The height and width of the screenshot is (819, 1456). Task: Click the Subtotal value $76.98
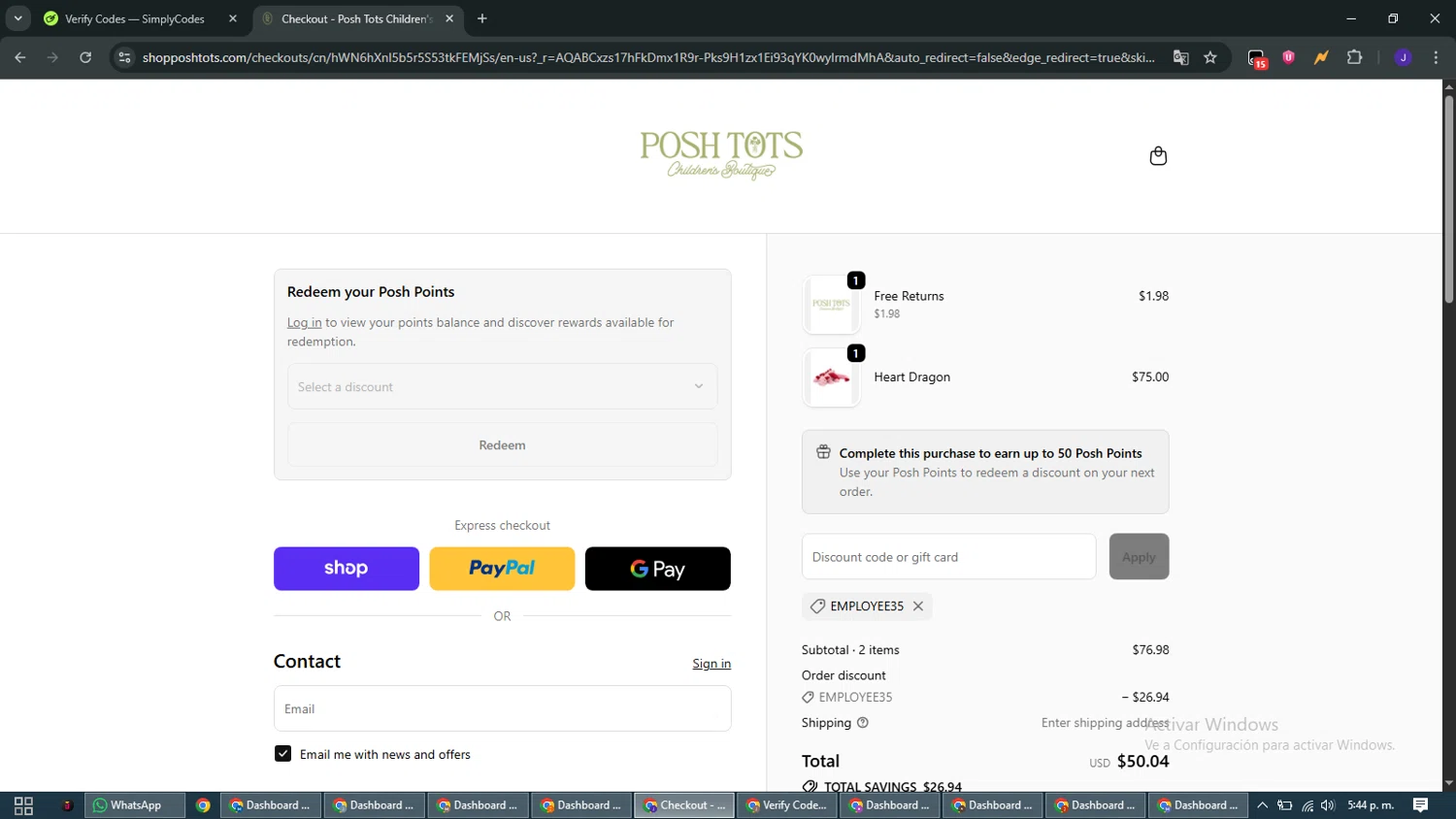[1150, 650]
